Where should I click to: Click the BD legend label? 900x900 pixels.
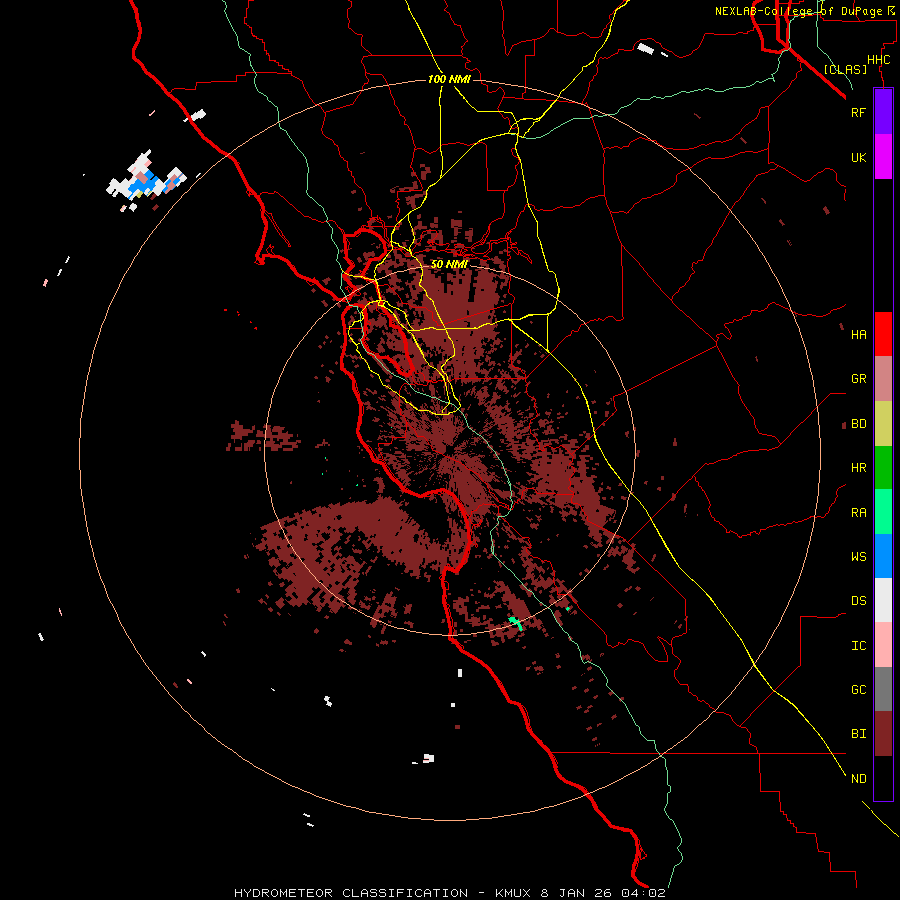click(x=858, y=424)
